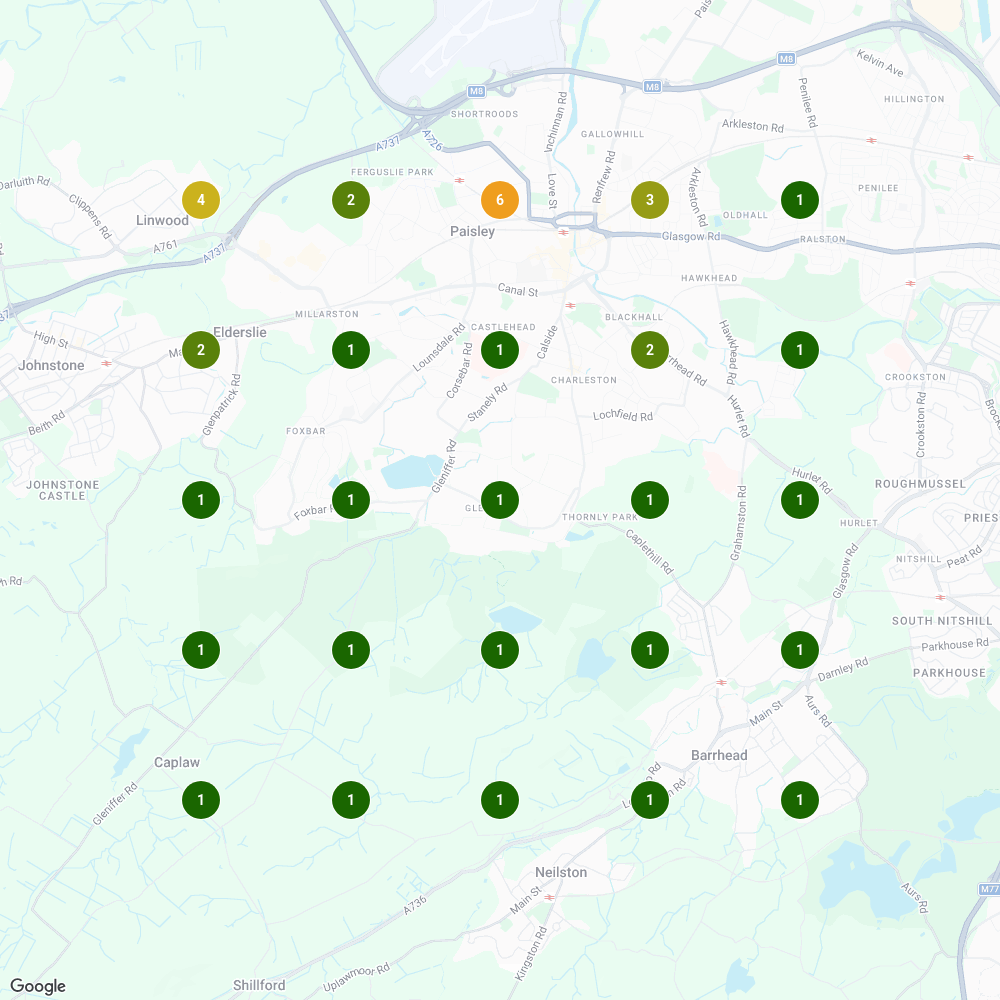Screen dimensions: 1000x1000
Task: Click the railway station icon north of Barrhead
Action: [721, 682]
